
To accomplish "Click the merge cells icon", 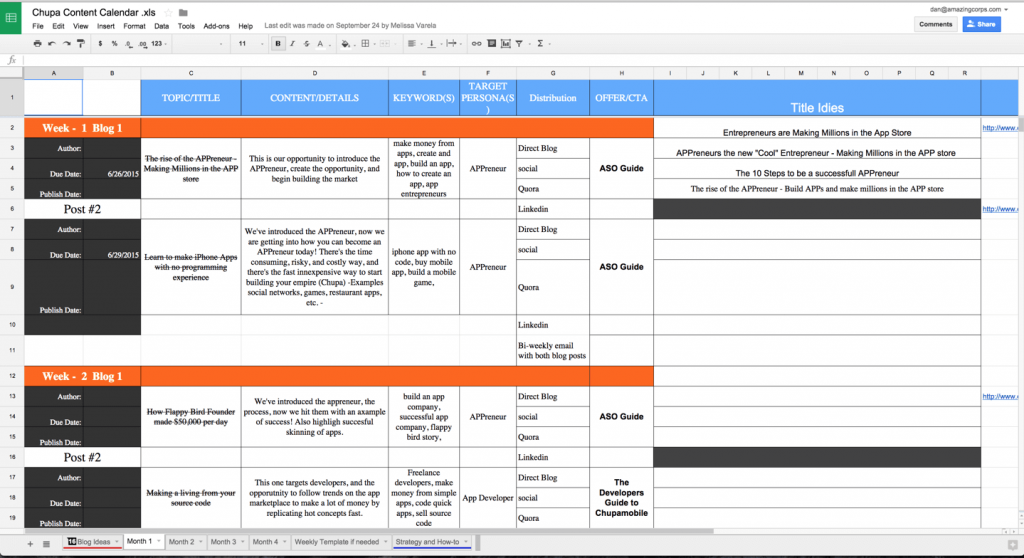I will (x=385, y=44).
